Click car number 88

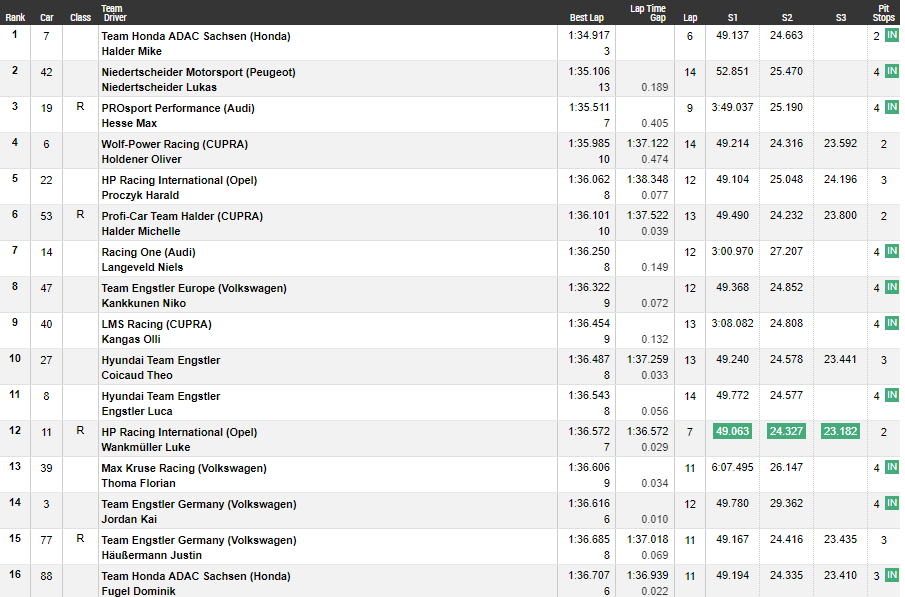coord(46,576)
